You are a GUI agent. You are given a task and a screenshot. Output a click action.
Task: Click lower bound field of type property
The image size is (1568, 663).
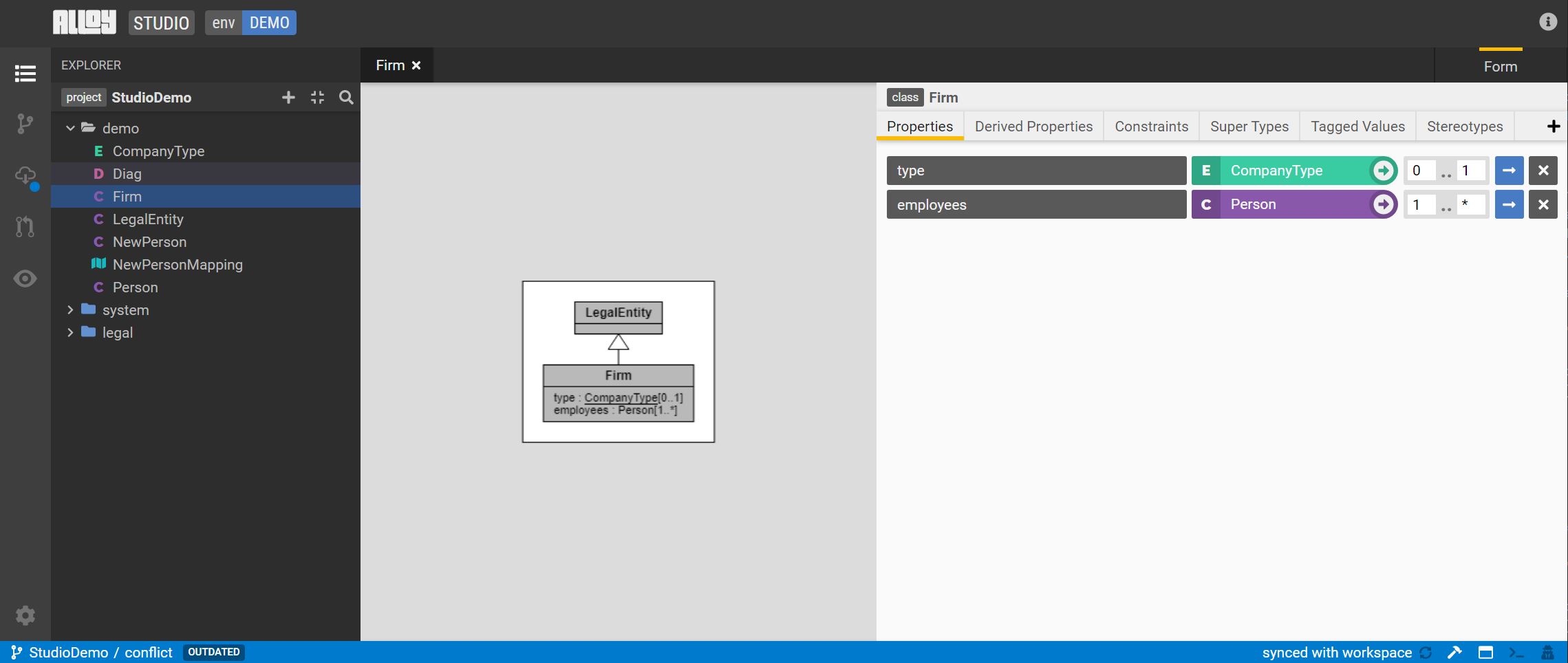coord(1421,171)
